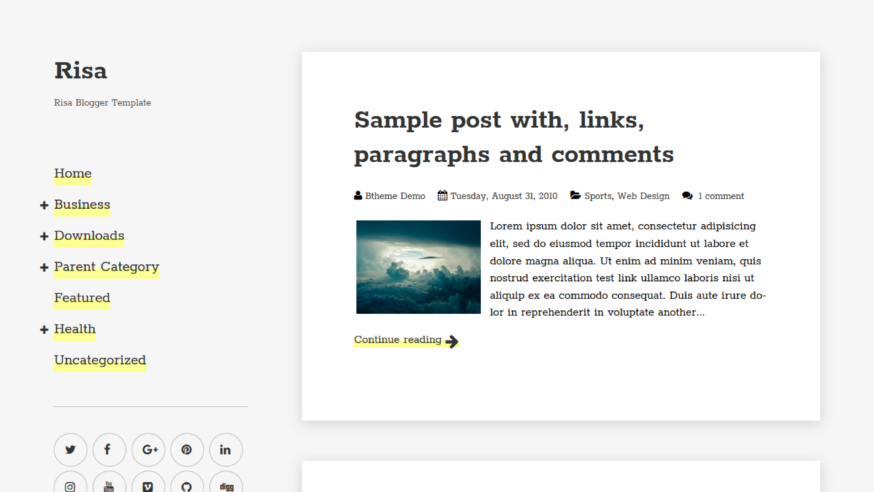Select the Parent Category menu item

click(x=106, y=267)
